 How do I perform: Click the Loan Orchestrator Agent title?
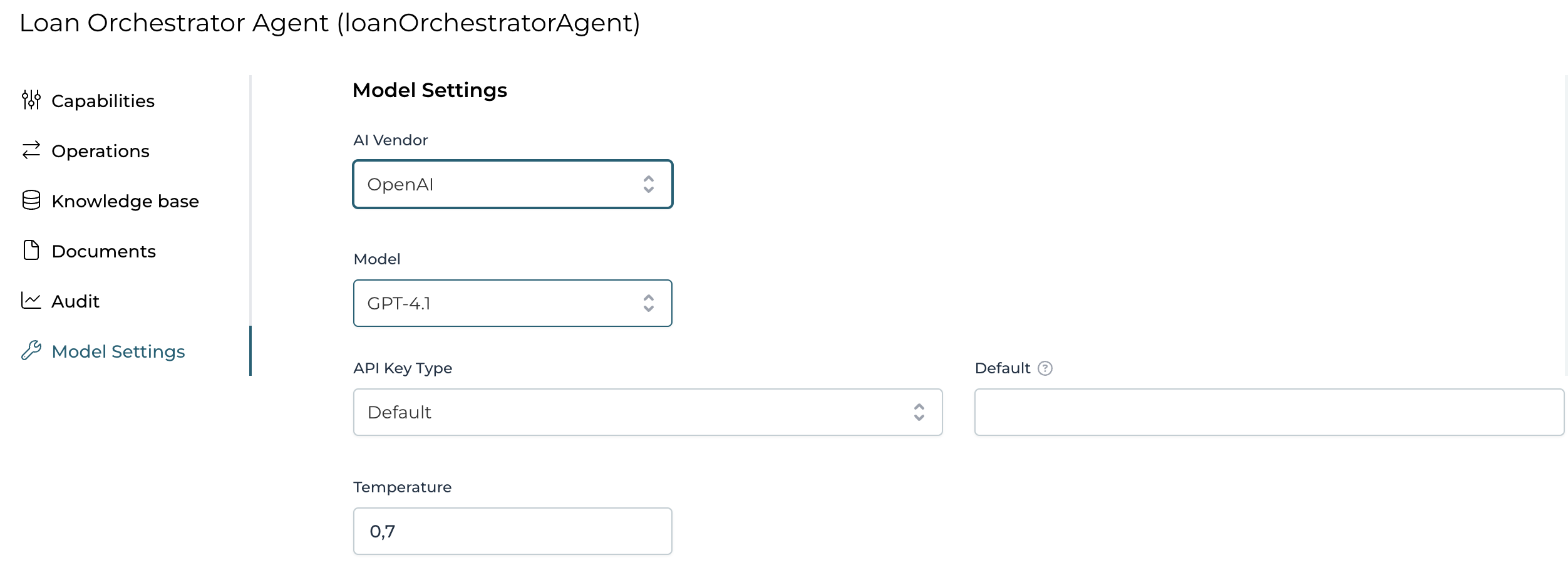point(330,23)
